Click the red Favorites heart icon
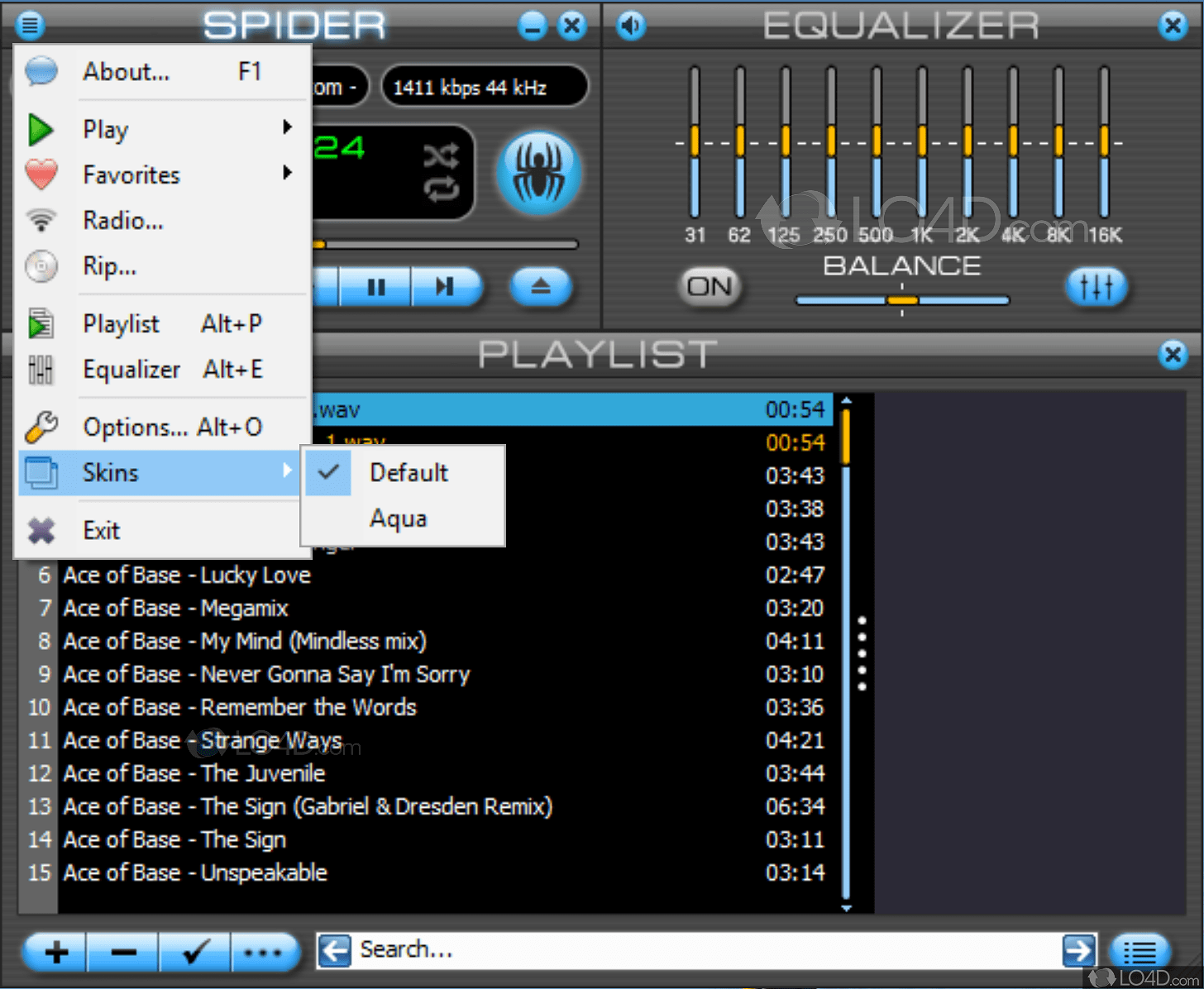 click(x=41, y=174)
